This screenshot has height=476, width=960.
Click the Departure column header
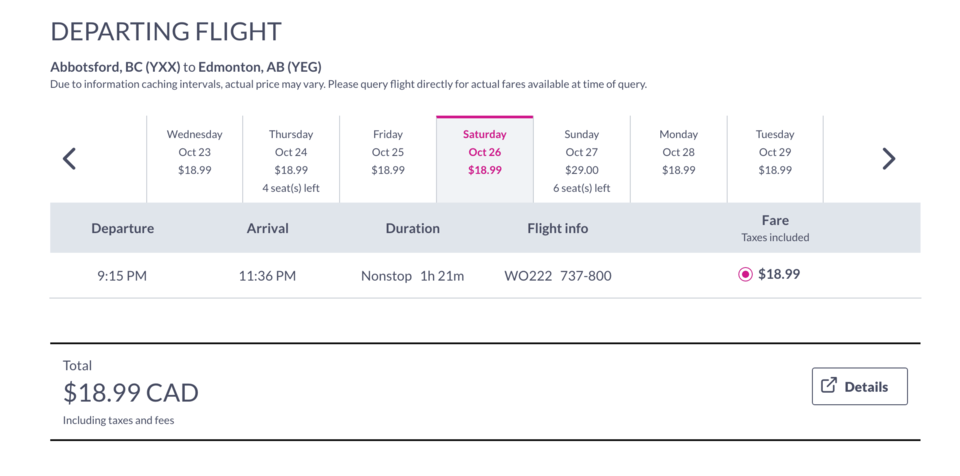122,229
